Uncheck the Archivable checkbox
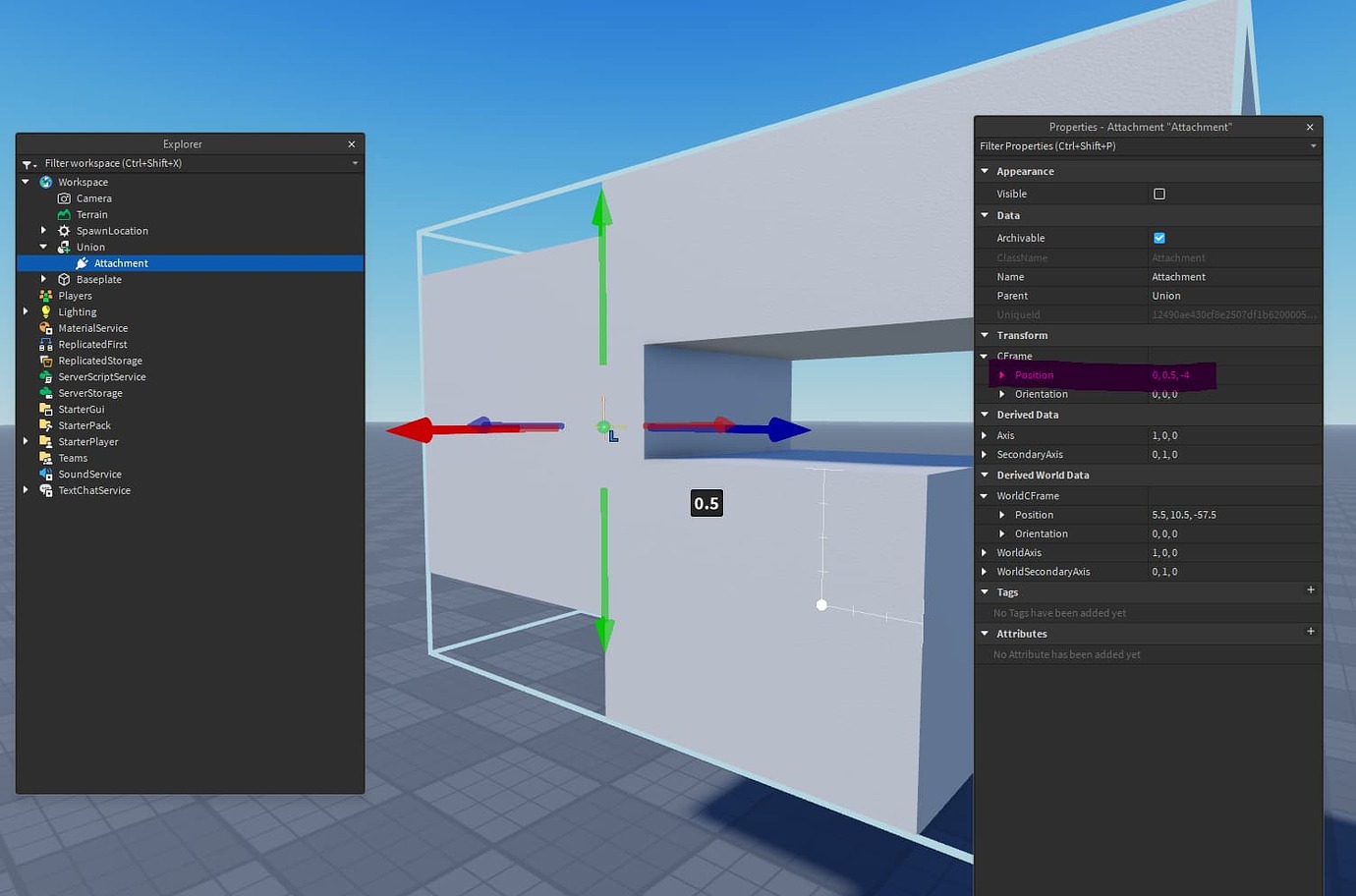1356x896 pixels. 1159,238
